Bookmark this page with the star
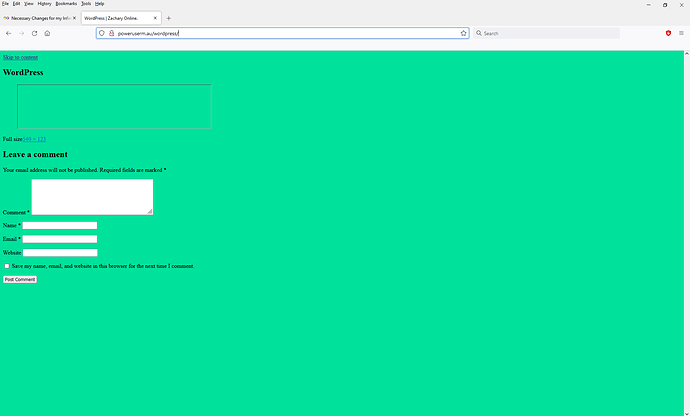The height and width of the screenshot is (416, 690). tap(463, 33)
